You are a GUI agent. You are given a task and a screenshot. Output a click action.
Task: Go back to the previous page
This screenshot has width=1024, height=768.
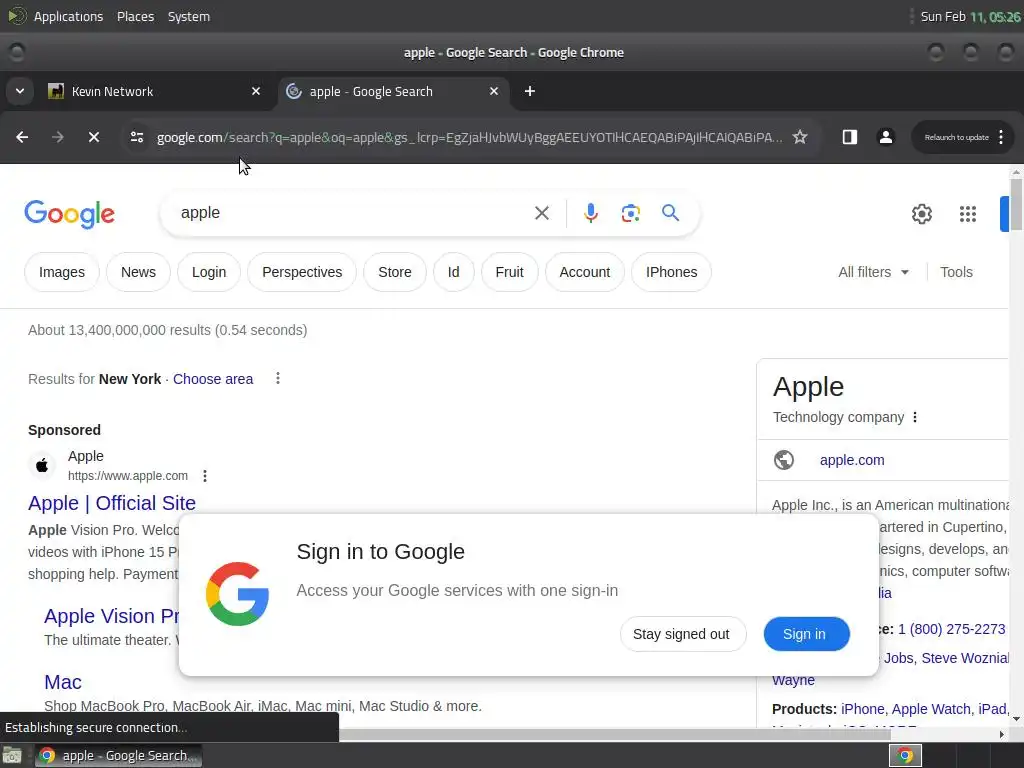pos(22,137)
